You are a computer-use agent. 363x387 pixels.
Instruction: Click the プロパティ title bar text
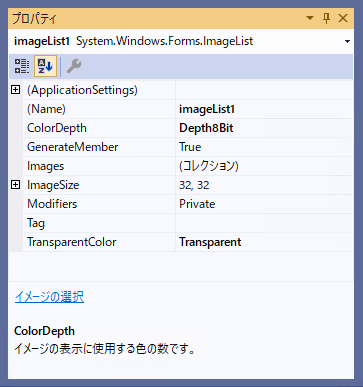(x=35, y=18)
